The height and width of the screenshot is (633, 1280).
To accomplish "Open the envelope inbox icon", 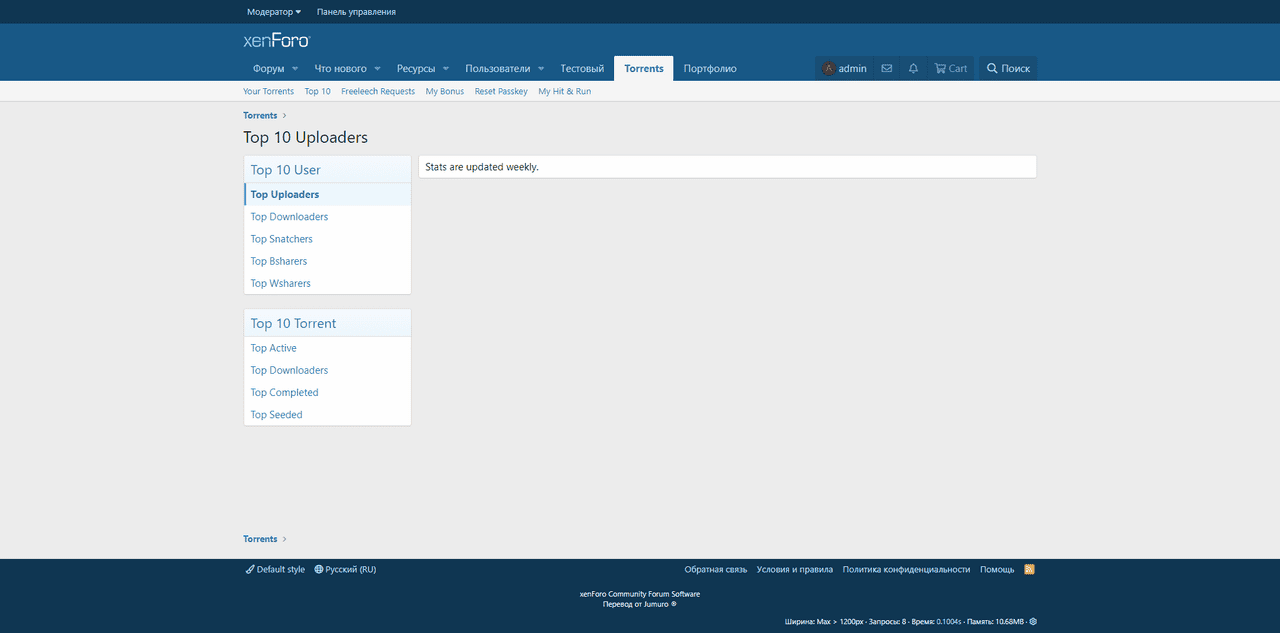I will click(886, 69).
